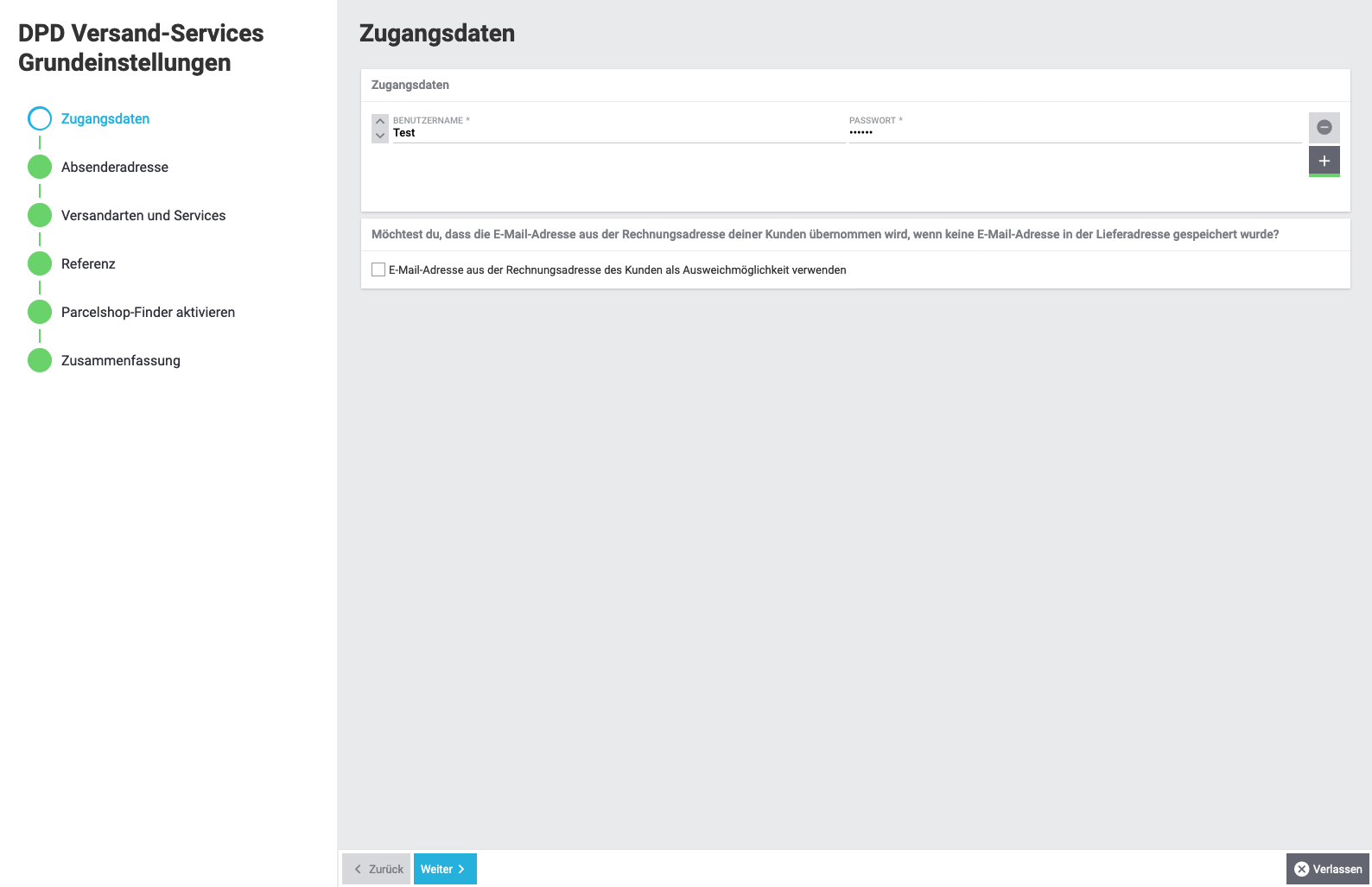The height and width of the screenshot is (887, 1372).
Task: Click the Zugangsdaten card header text
Action: click(x=410, y=85)
